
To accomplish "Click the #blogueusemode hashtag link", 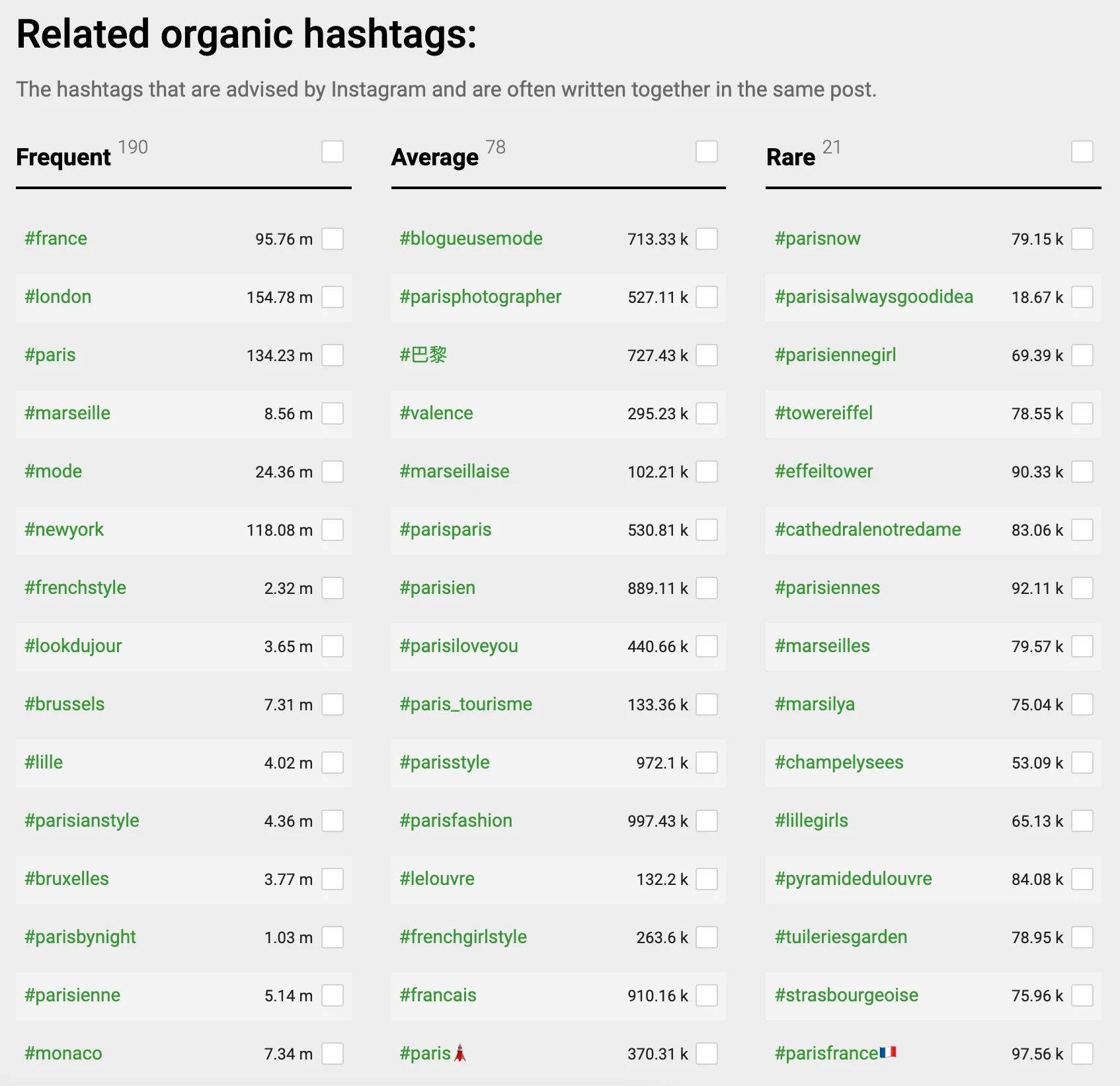I will (x=471, y=239).
